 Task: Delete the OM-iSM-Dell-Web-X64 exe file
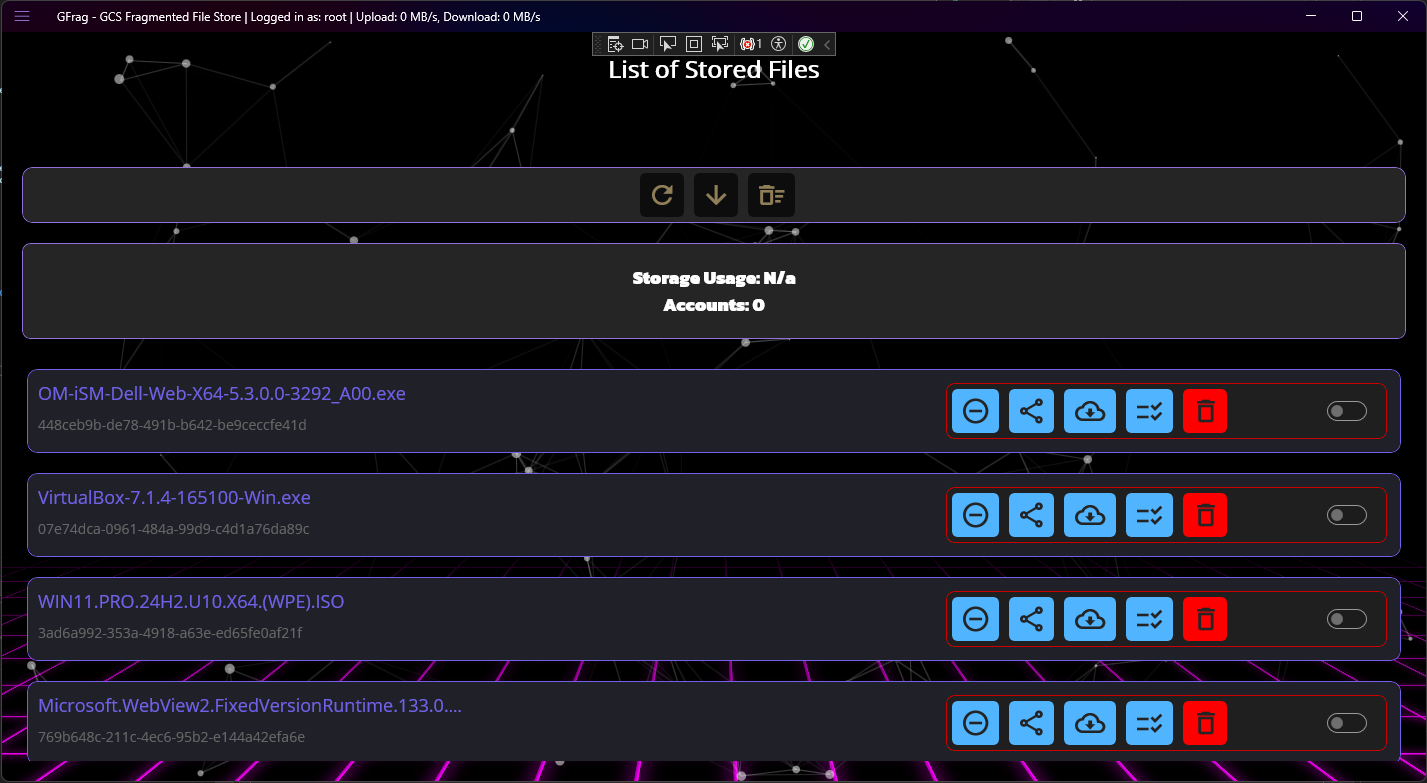(x=1205, y=411)
